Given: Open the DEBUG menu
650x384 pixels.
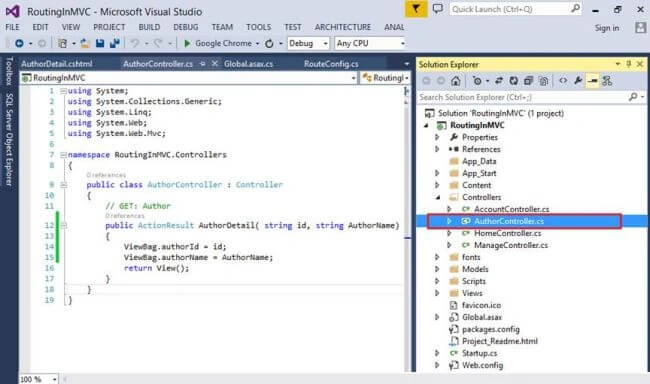Looking at the screenshot, I should (186, 27).
